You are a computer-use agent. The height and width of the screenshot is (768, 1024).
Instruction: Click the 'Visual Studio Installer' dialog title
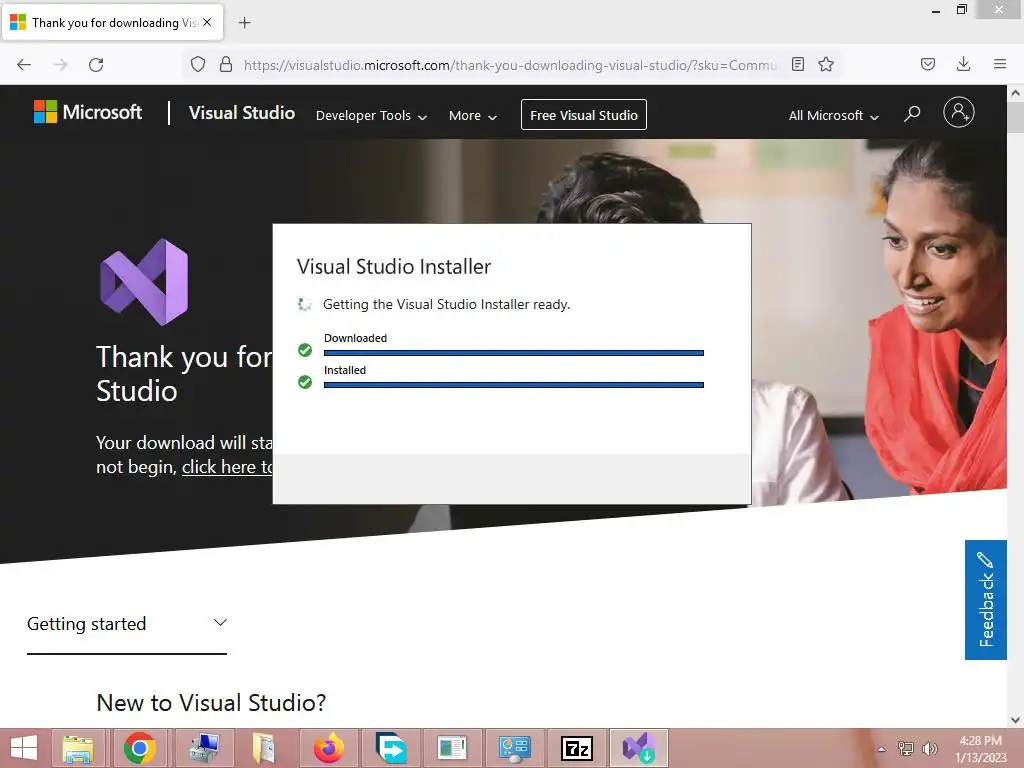pyautogui.click(x=394, y=266)
